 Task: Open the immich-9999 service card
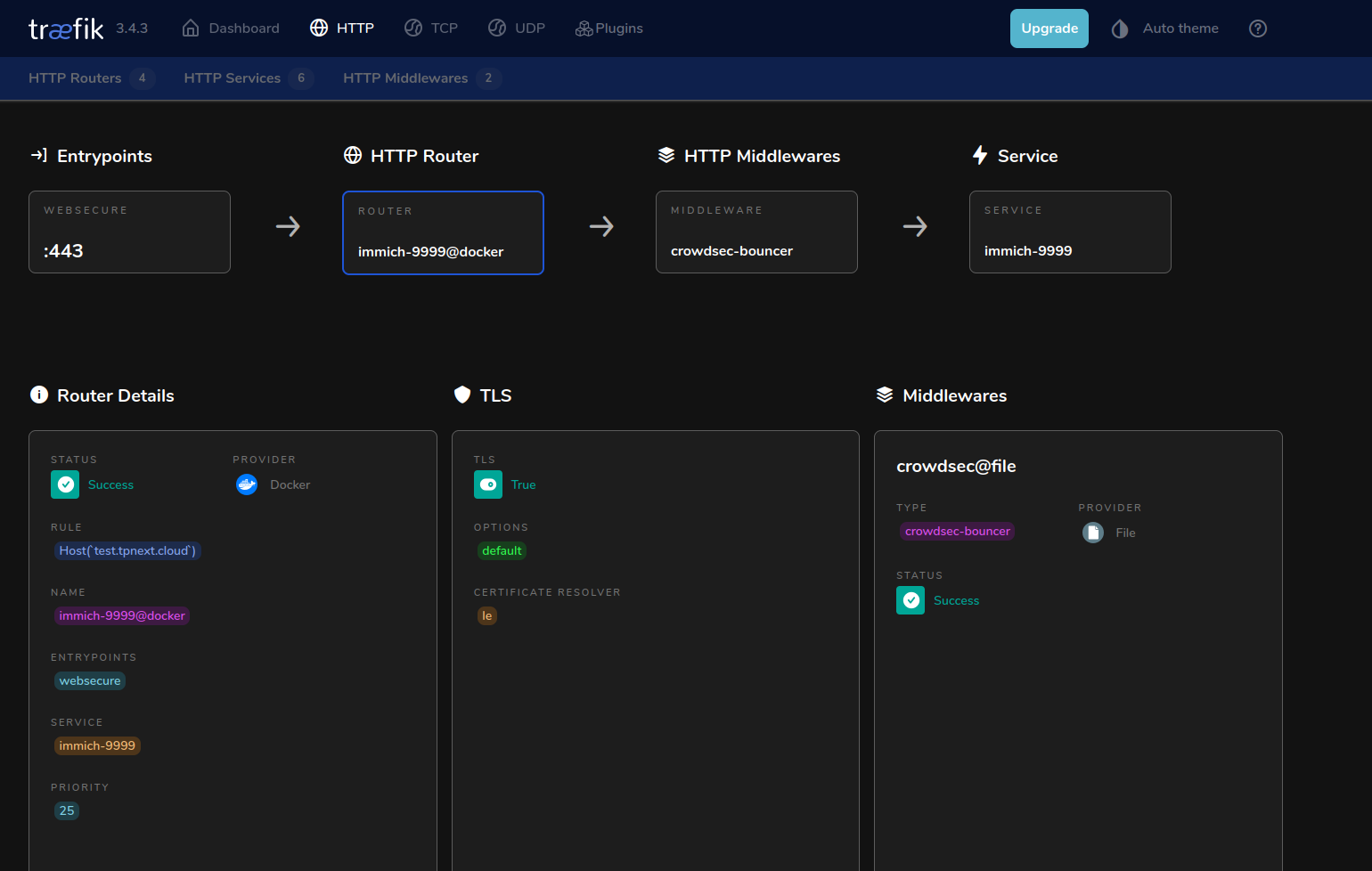click(x=1070, y=232)
